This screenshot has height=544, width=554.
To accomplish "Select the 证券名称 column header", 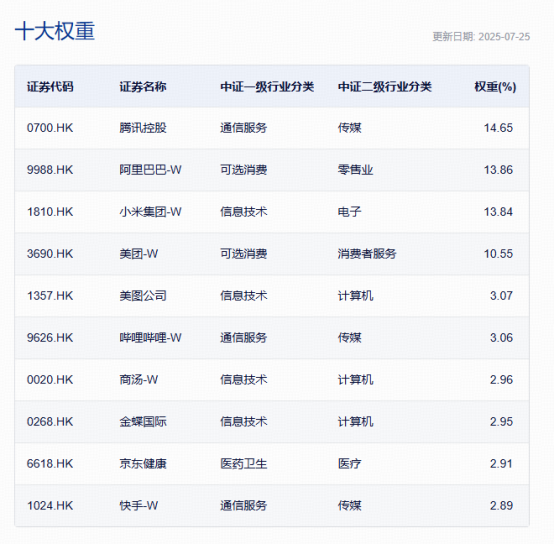I will pyautogui.click(x=143, y=87).
